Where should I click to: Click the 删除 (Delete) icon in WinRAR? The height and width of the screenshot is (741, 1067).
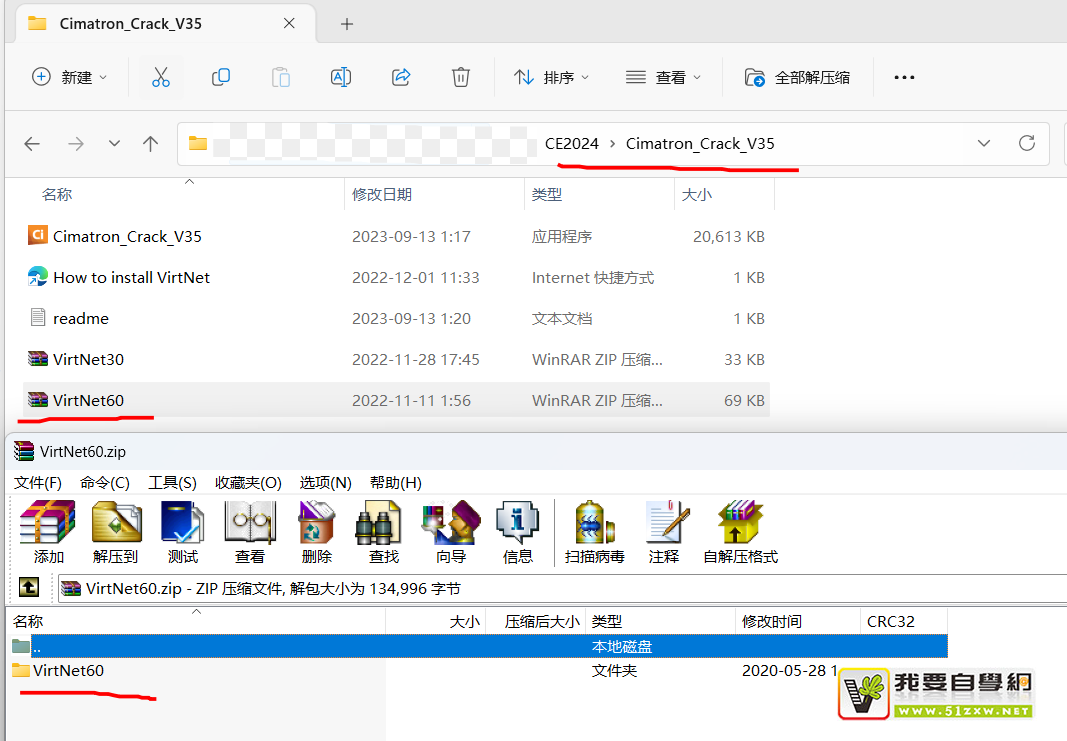[x=316, y=532]
